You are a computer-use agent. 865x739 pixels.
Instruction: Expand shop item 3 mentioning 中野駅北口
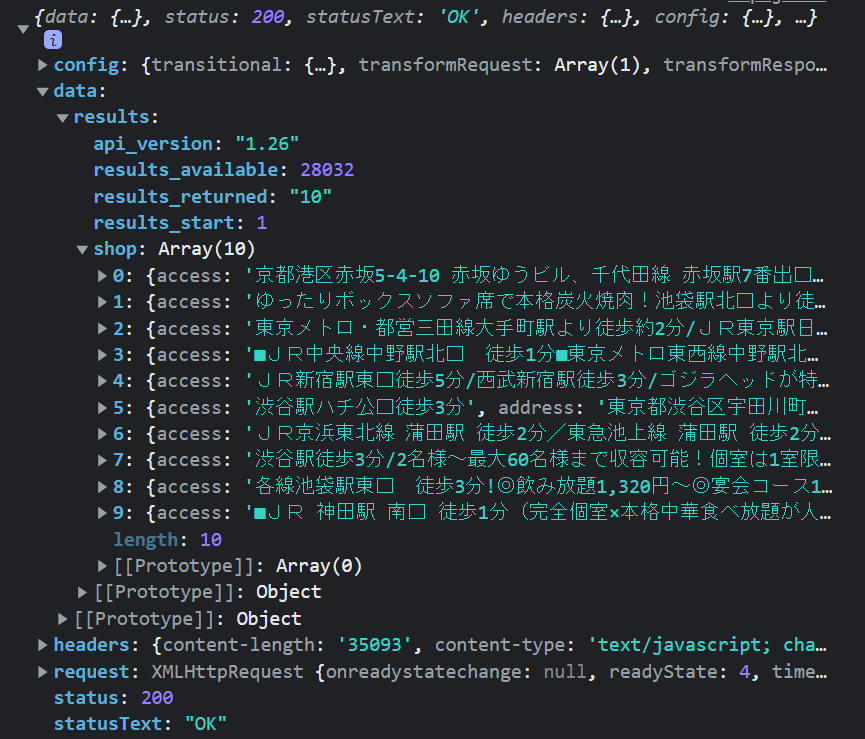click(x=101, y=354)
